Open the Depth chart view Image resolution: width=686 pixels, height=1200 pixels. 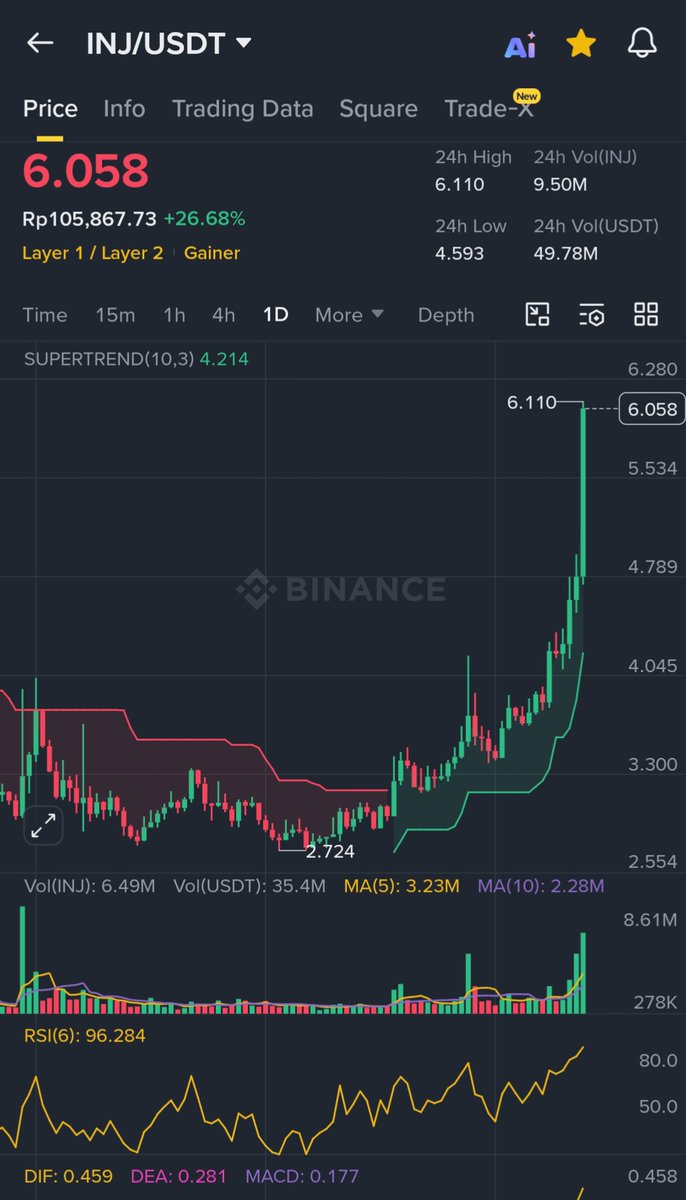pos(446,315)
